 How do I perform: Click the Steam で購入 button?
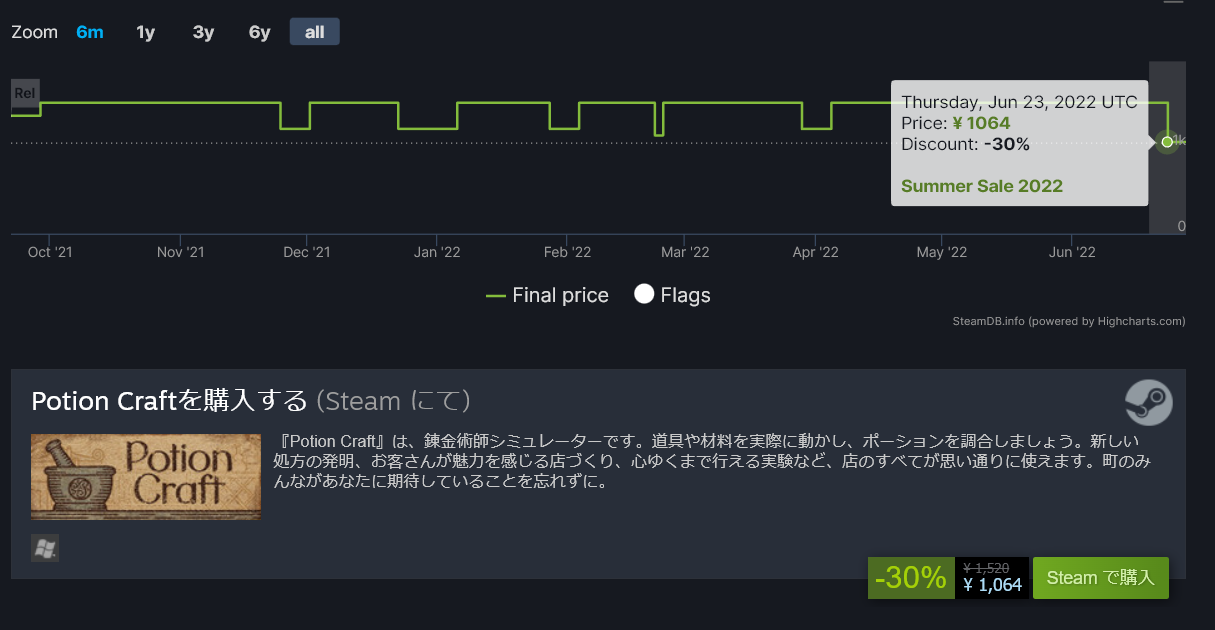coord(1100,578)
